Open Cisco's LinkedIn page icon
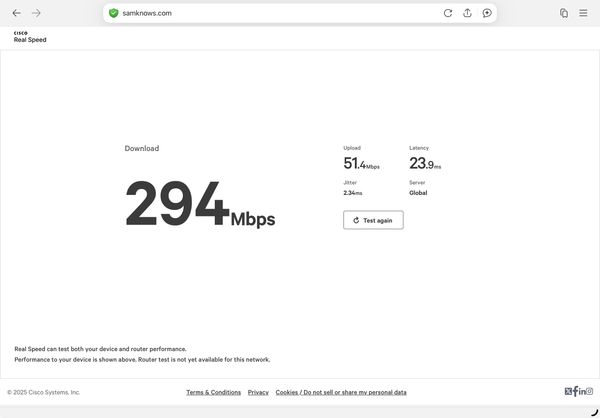This screenshot has width=600, height=418. click(x=582, y=391)
